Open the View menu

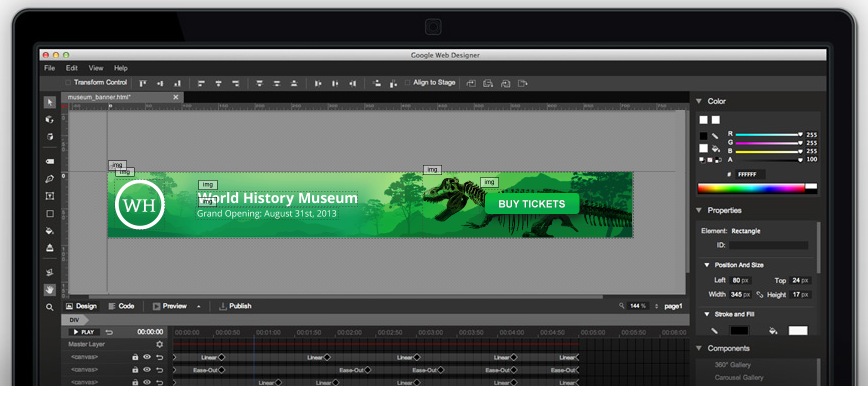(96, 68)
